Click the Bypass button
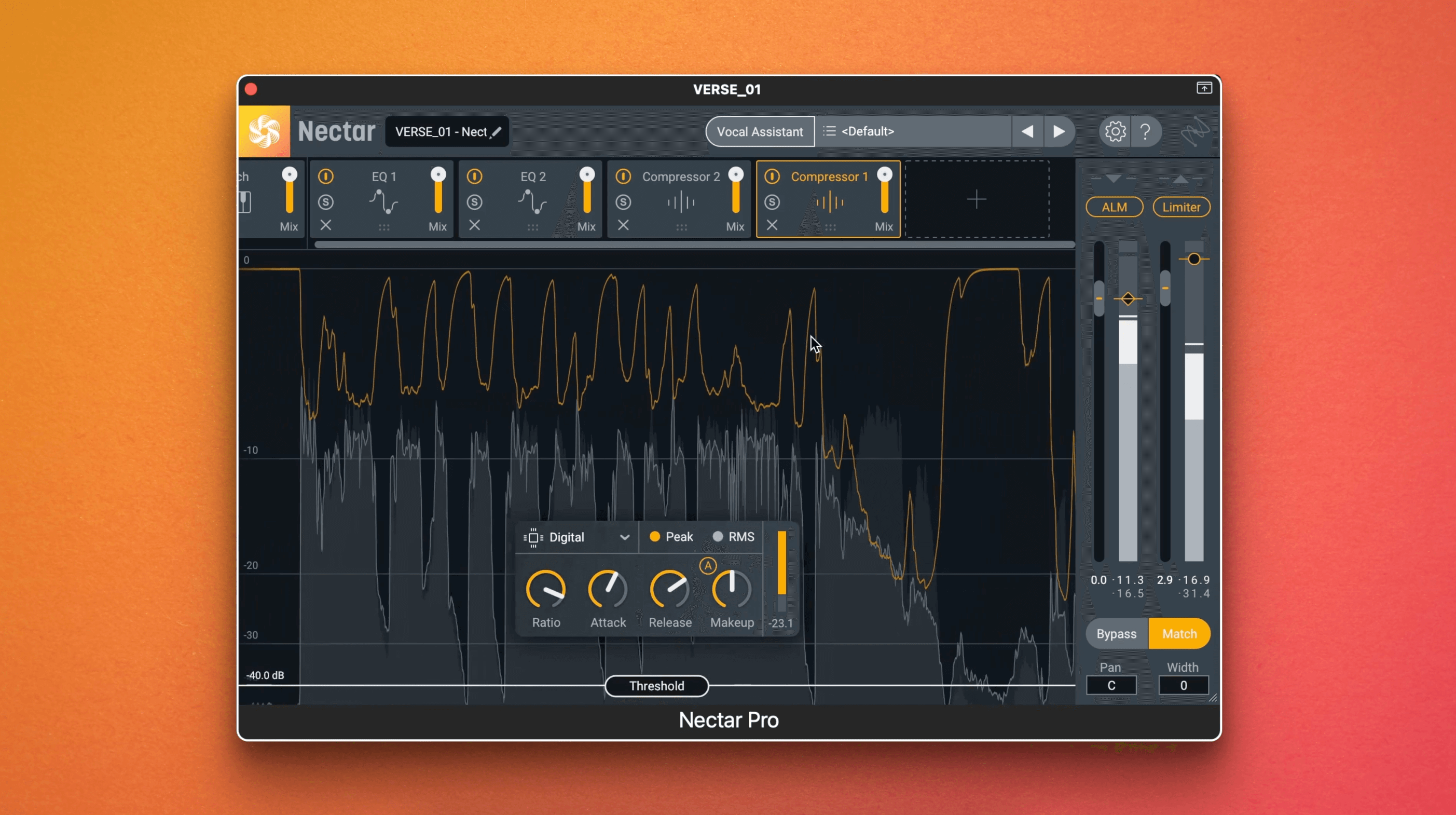The height and width of the screenshot is (815, 1456). 1116,633
